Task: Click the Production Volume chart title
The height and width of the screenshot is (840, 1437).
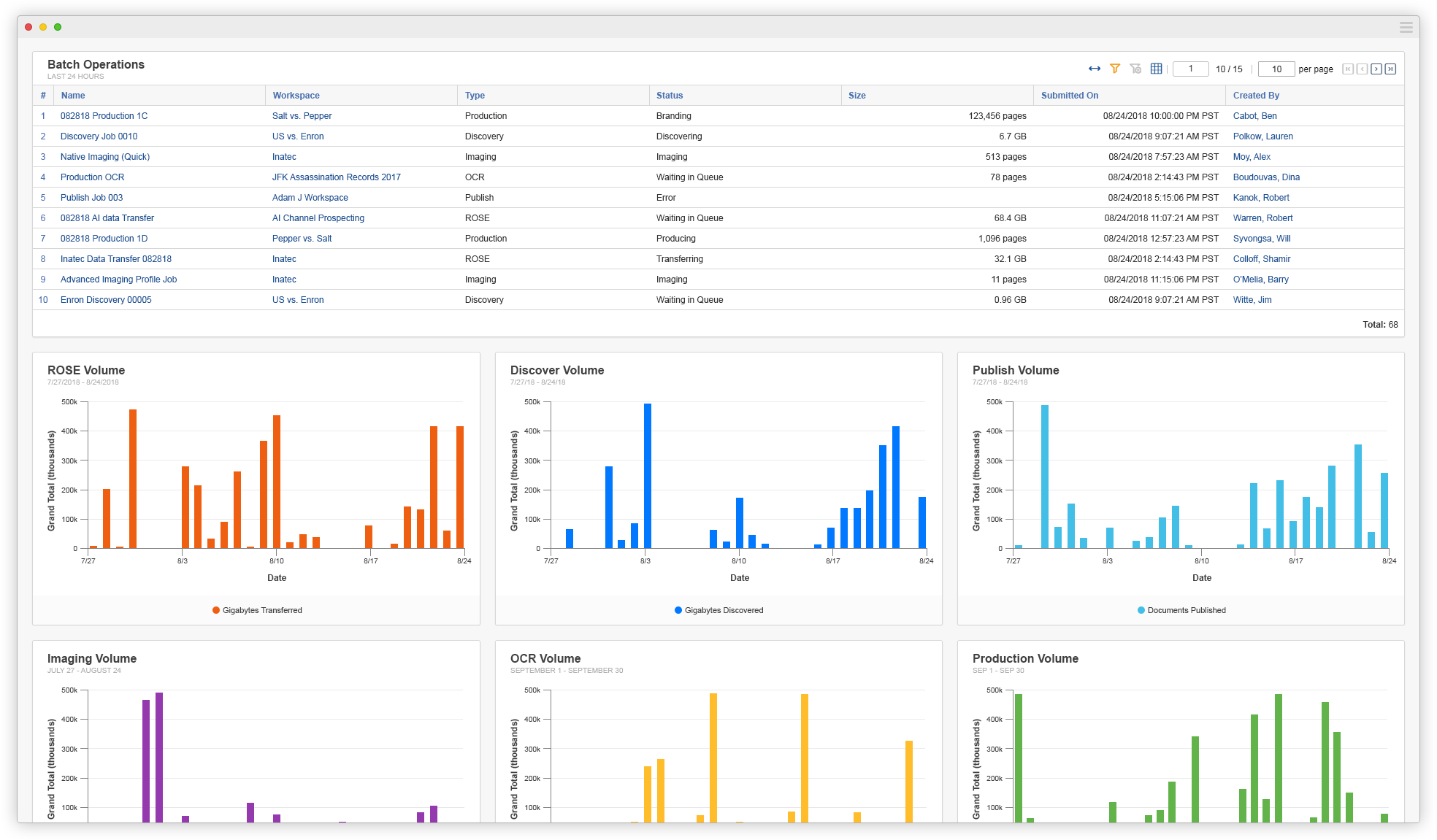Action: 1025,658
